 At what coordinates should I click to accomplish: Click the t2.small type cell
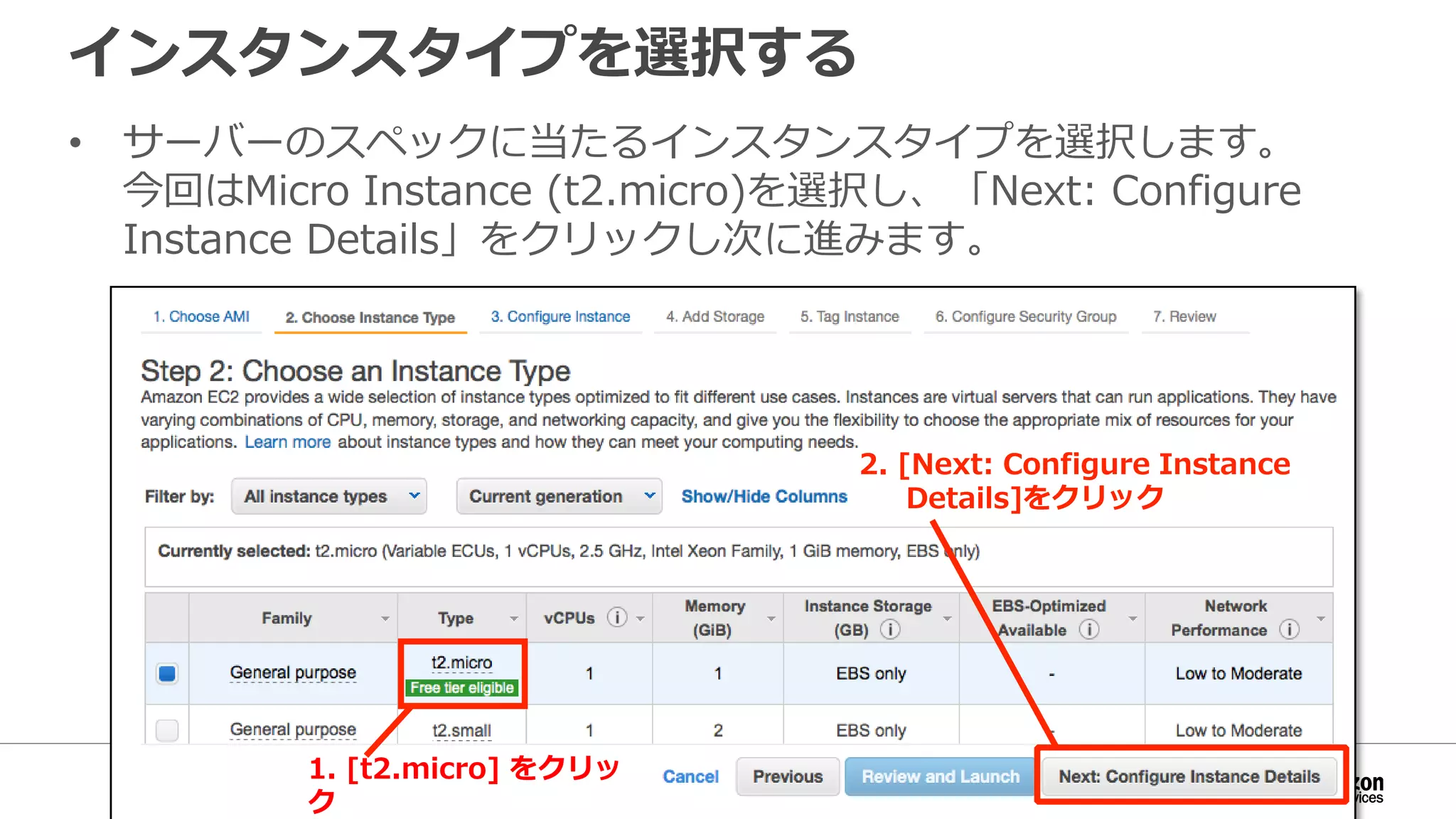coord(461,730)
